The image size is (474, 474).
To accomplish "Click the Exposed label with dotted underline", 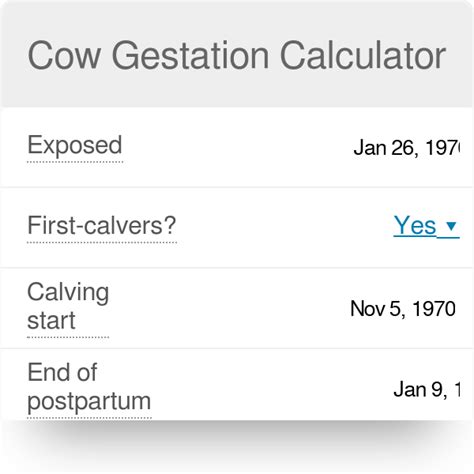I will pyautogui.click(x=75, y=146).
